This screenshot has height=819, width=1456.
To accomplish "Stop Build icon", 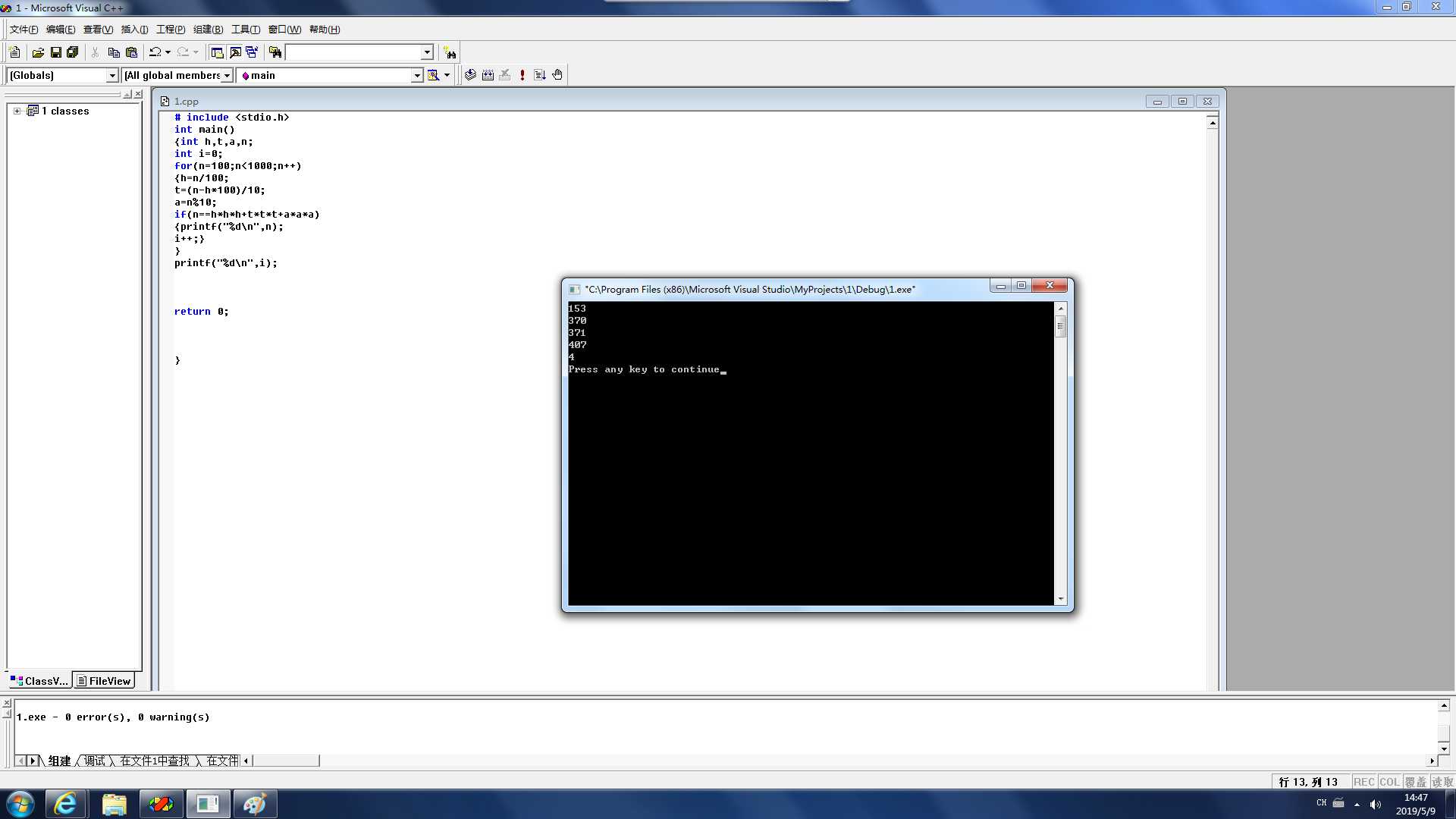I will click(x=505, y=75).
